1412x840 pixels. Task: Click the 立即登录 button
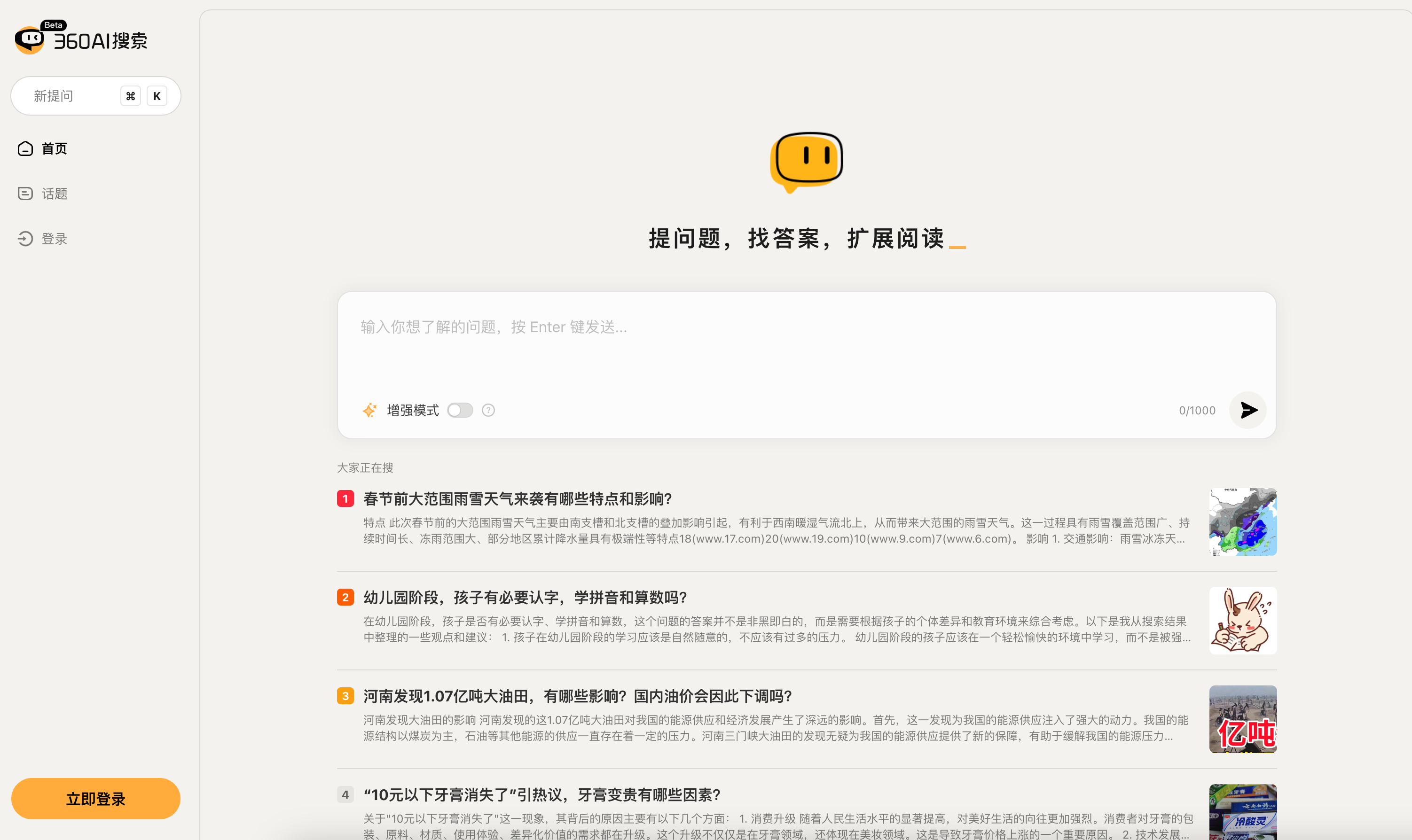96,799
